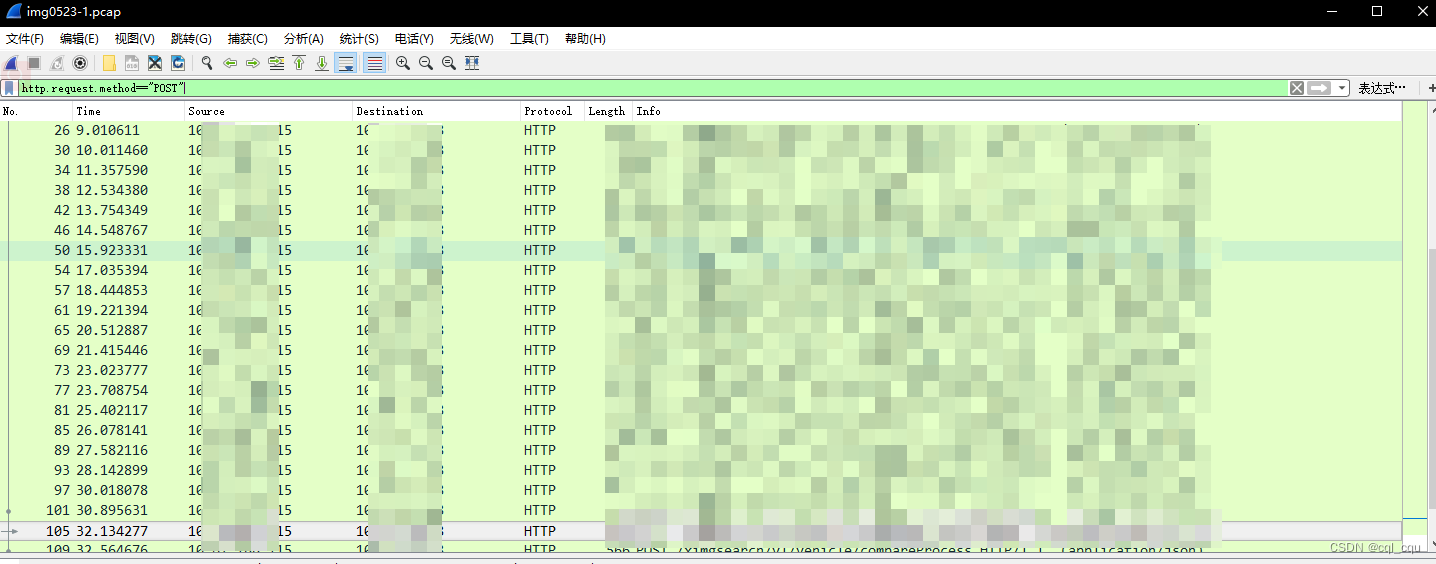Open the 无线(W) menu
Image resolution: width=1436 pixels, height=564 pixels.
tap(472, 39)
